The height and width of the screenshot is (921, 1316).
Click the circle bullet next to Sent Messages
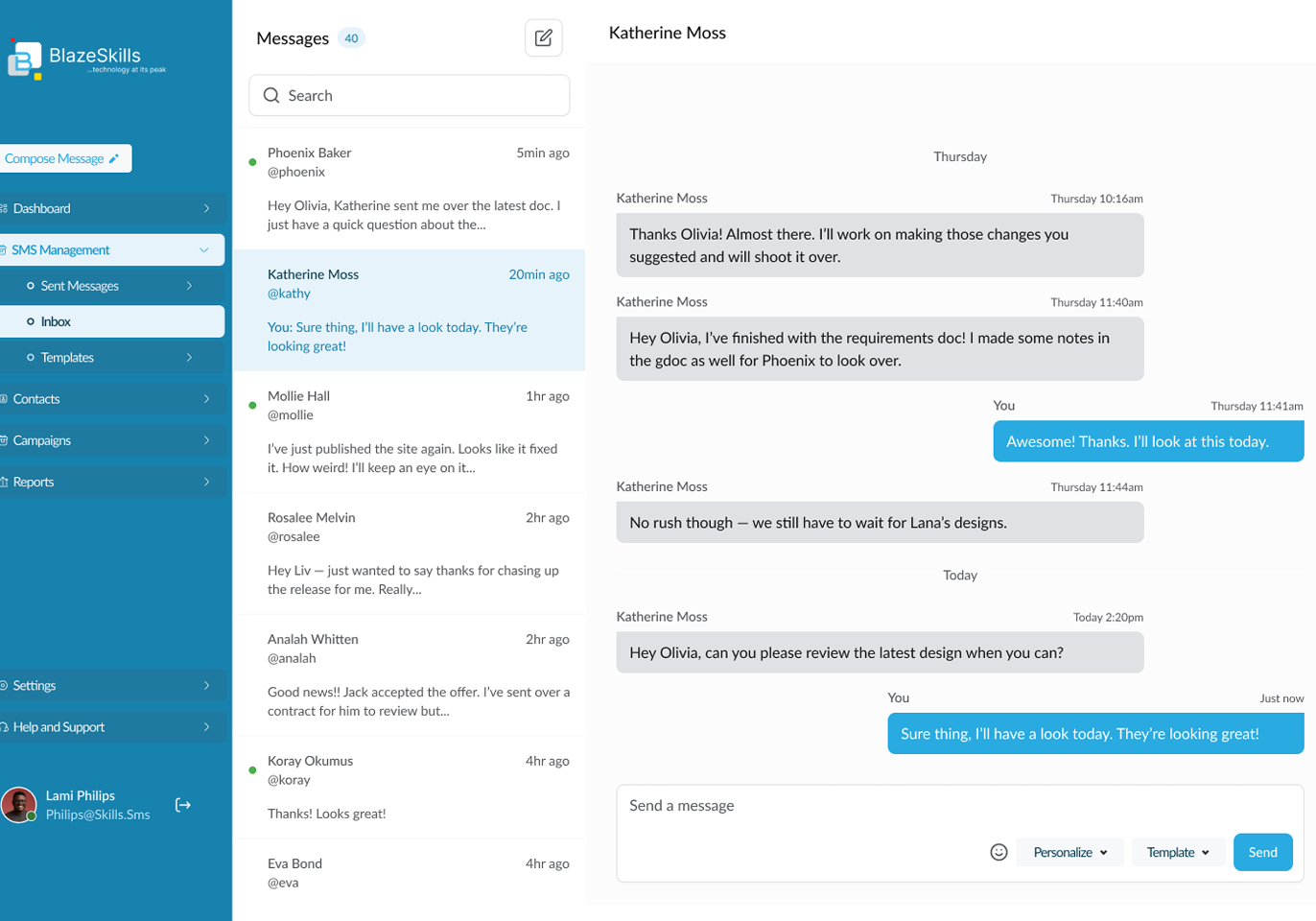point(31,286)
